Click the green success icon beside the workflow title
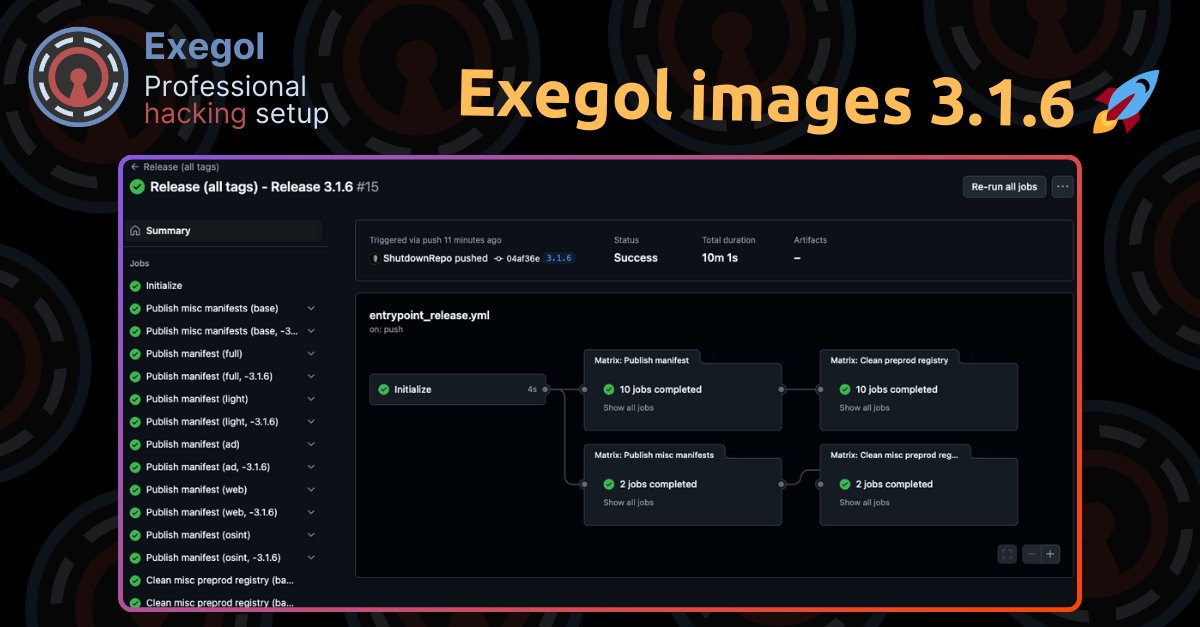Image resolution: width=1200 pixels, height=627 pixels. click(x=137, y=187)
